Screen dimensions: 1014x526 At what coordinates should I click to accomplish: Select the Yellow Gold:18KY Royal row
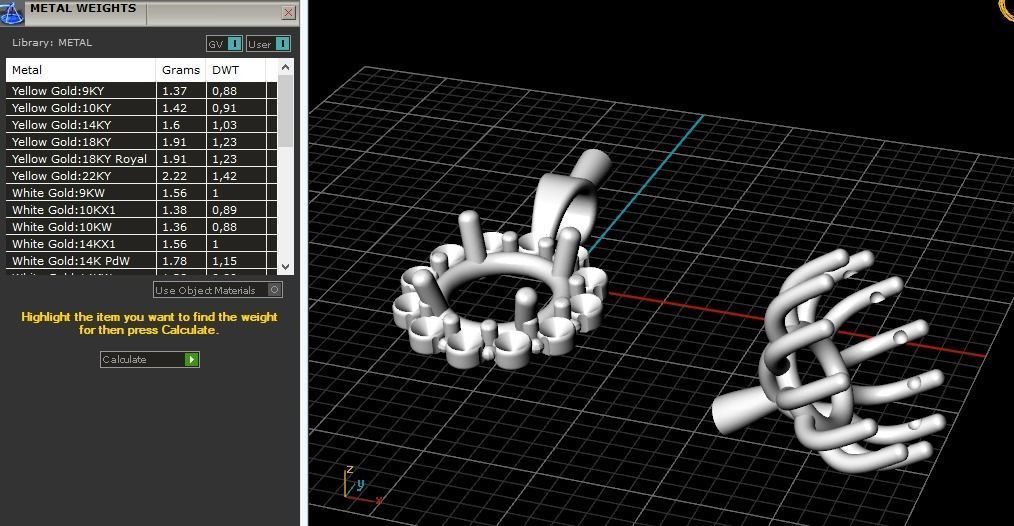[142, 159]
